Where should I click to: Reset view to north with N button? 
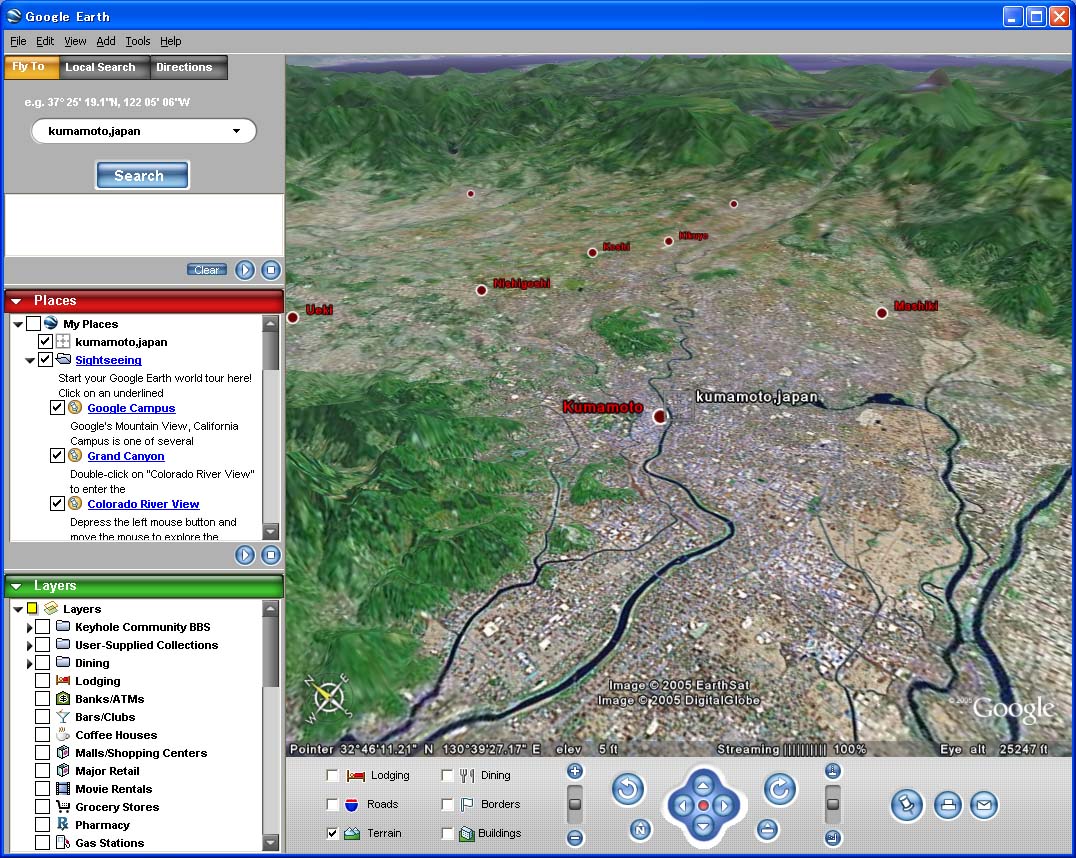pyautogui.click(x=641, y=830)
